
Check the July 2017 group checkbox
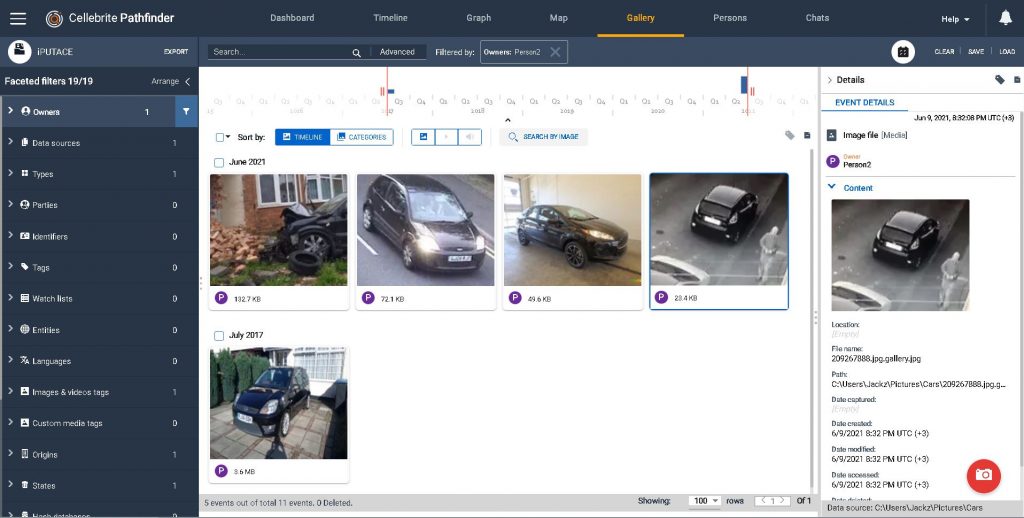[219, 335]
